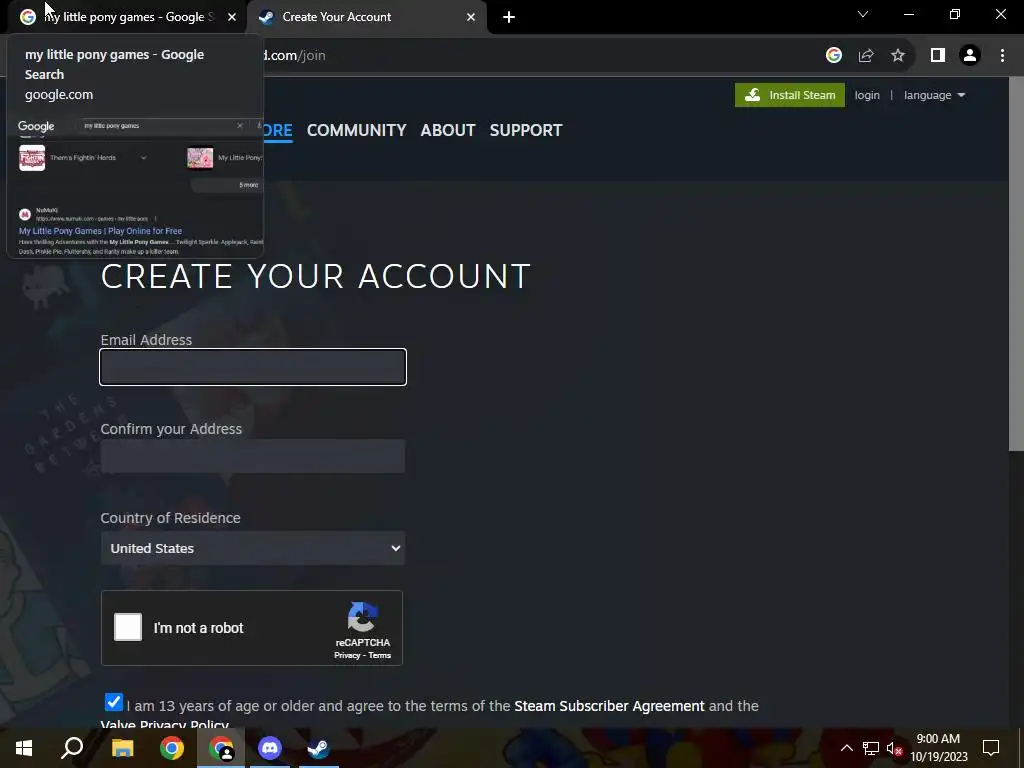The width and height of the screenshot is (1024, 768).
Task: Open the Windows Start menu
Action: tap(24, 748)
